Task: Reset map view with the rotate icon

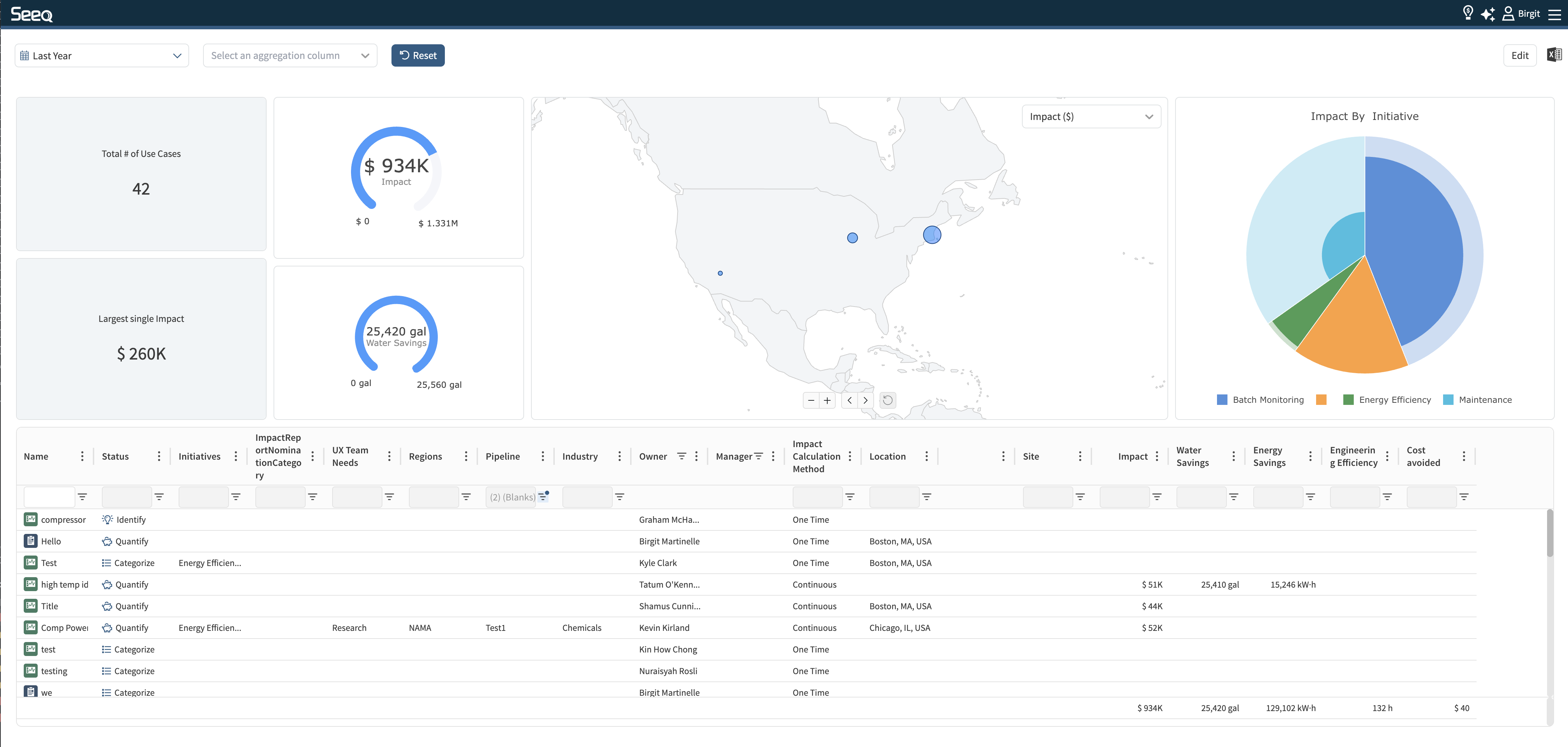Action: click(x=888, y=400)
